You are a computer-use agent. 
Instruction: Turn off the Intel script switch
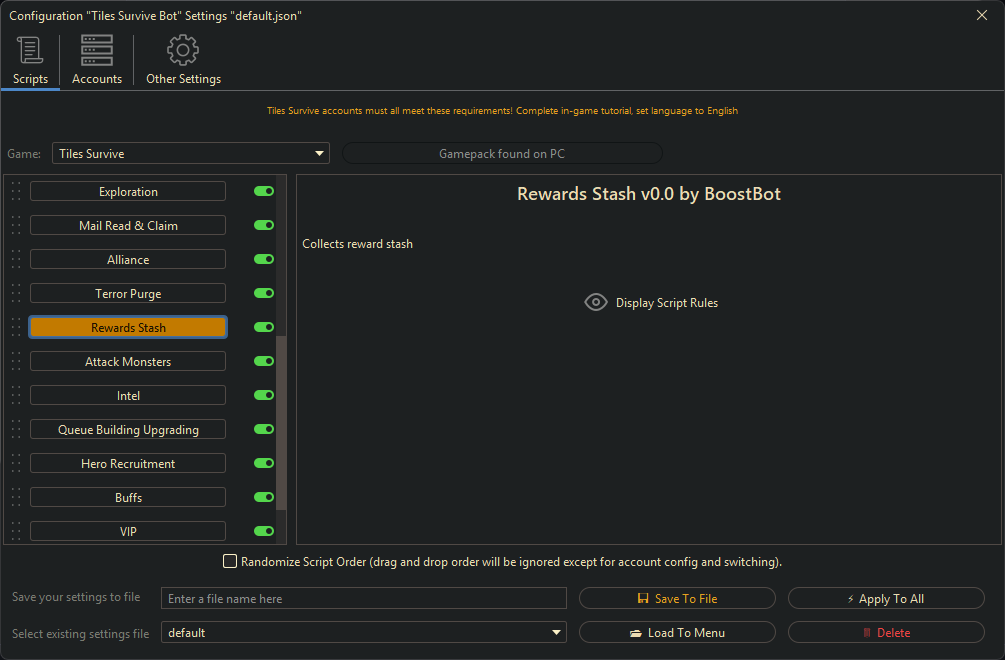[x=264, y=396]
